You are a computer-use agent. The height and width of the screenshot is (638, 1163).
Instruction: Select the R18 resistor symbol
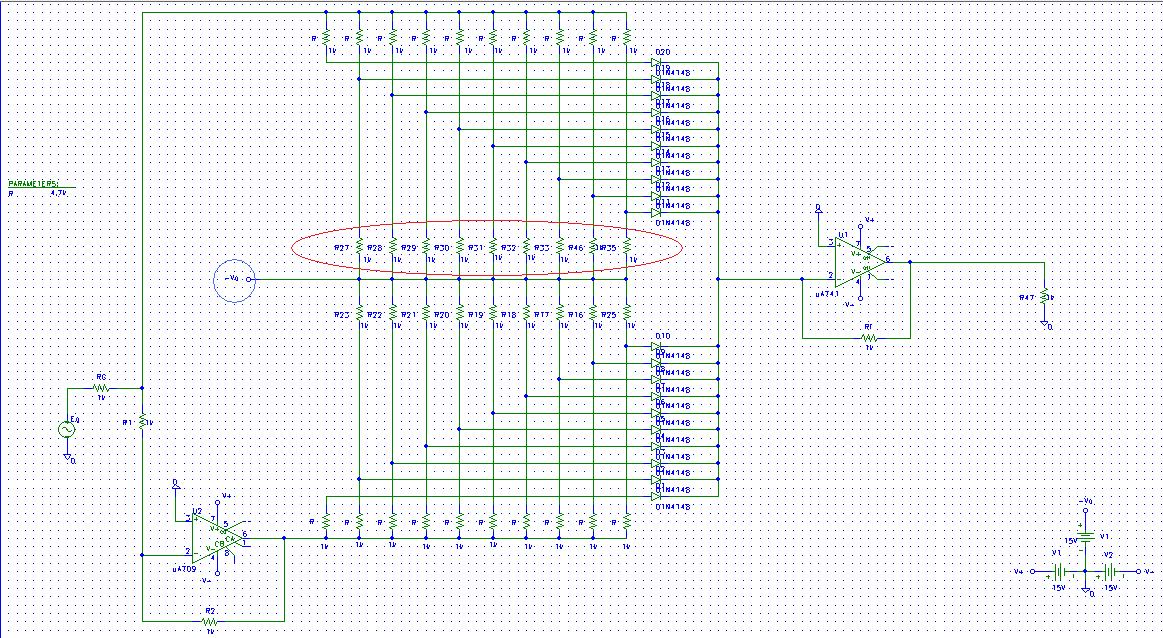point(526,312)
